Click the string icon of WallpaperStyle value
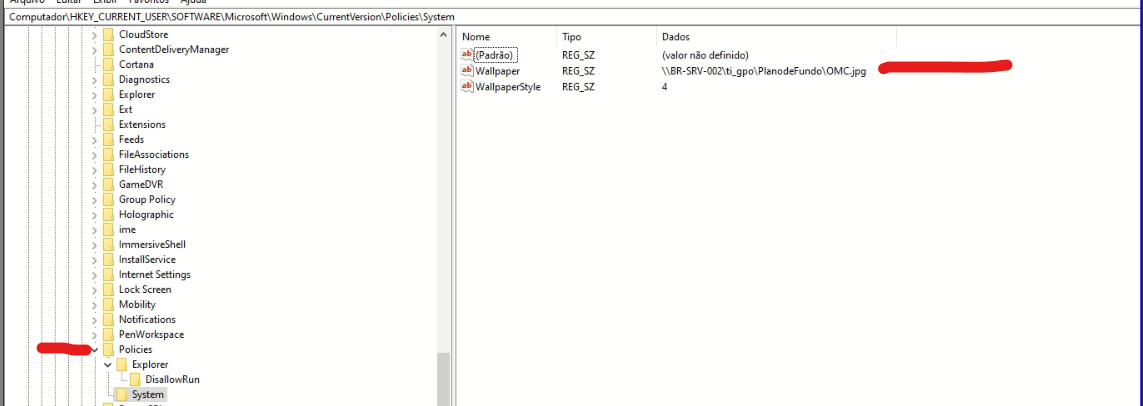The height and width of the screenshot is (406, 1143). [467, 86]
